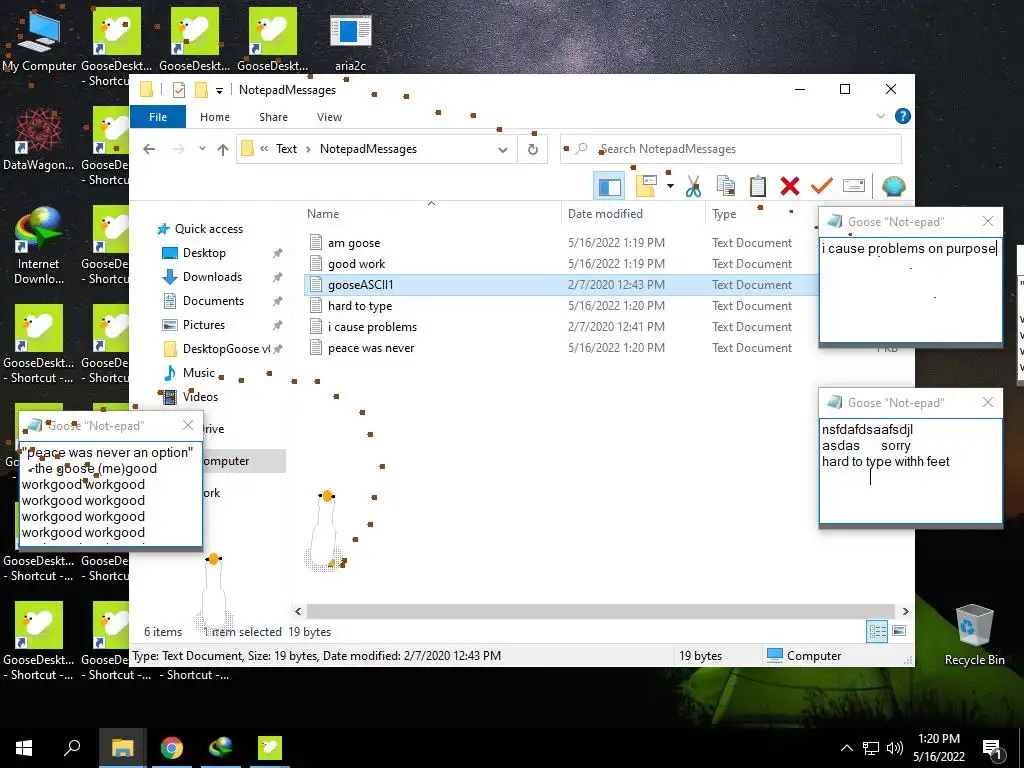1024x768 pixels.
Task: Sort by Date modified column header
Action: (605, 214)
